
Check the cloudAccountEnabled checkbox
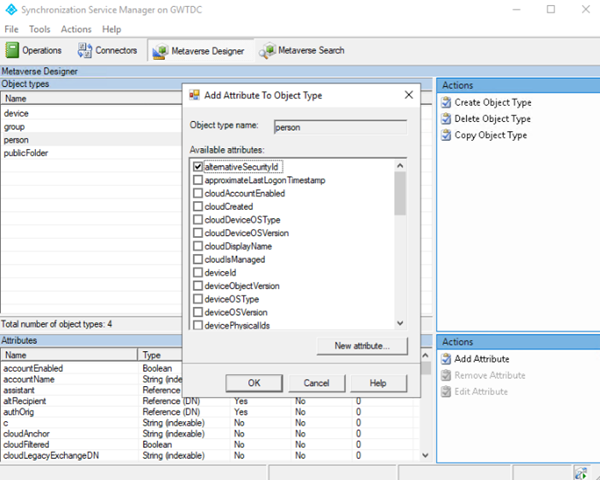click(198, 193)
